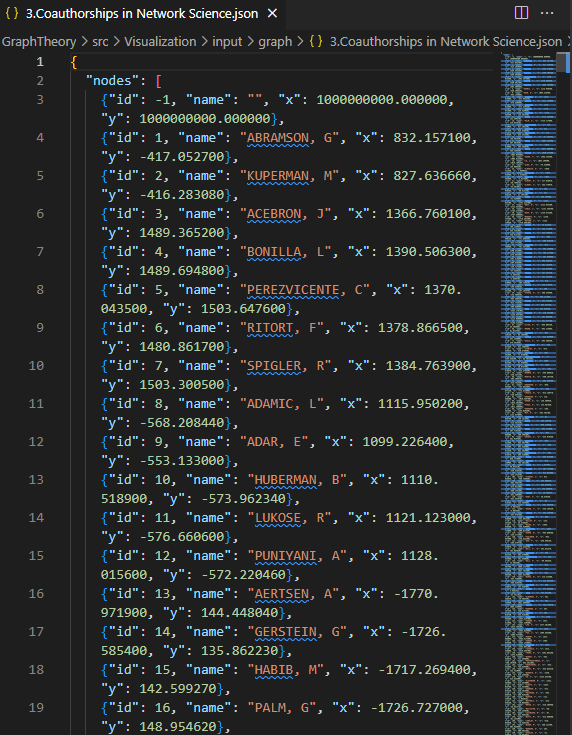The image size is (572, 735).
Task: Open the More Actions ellipsis menu
Action: (547, 13)
